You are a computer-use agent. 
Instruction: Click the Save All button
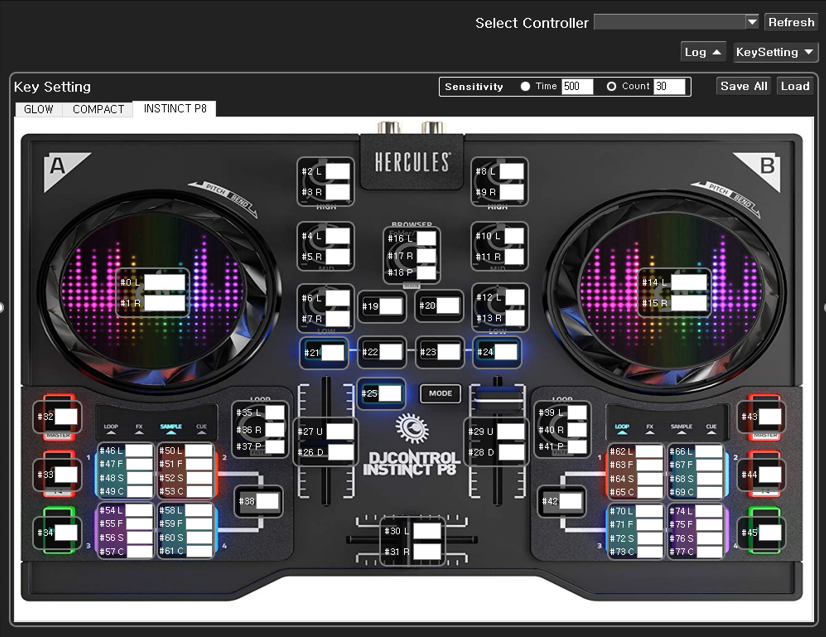[x=744, y=86]
